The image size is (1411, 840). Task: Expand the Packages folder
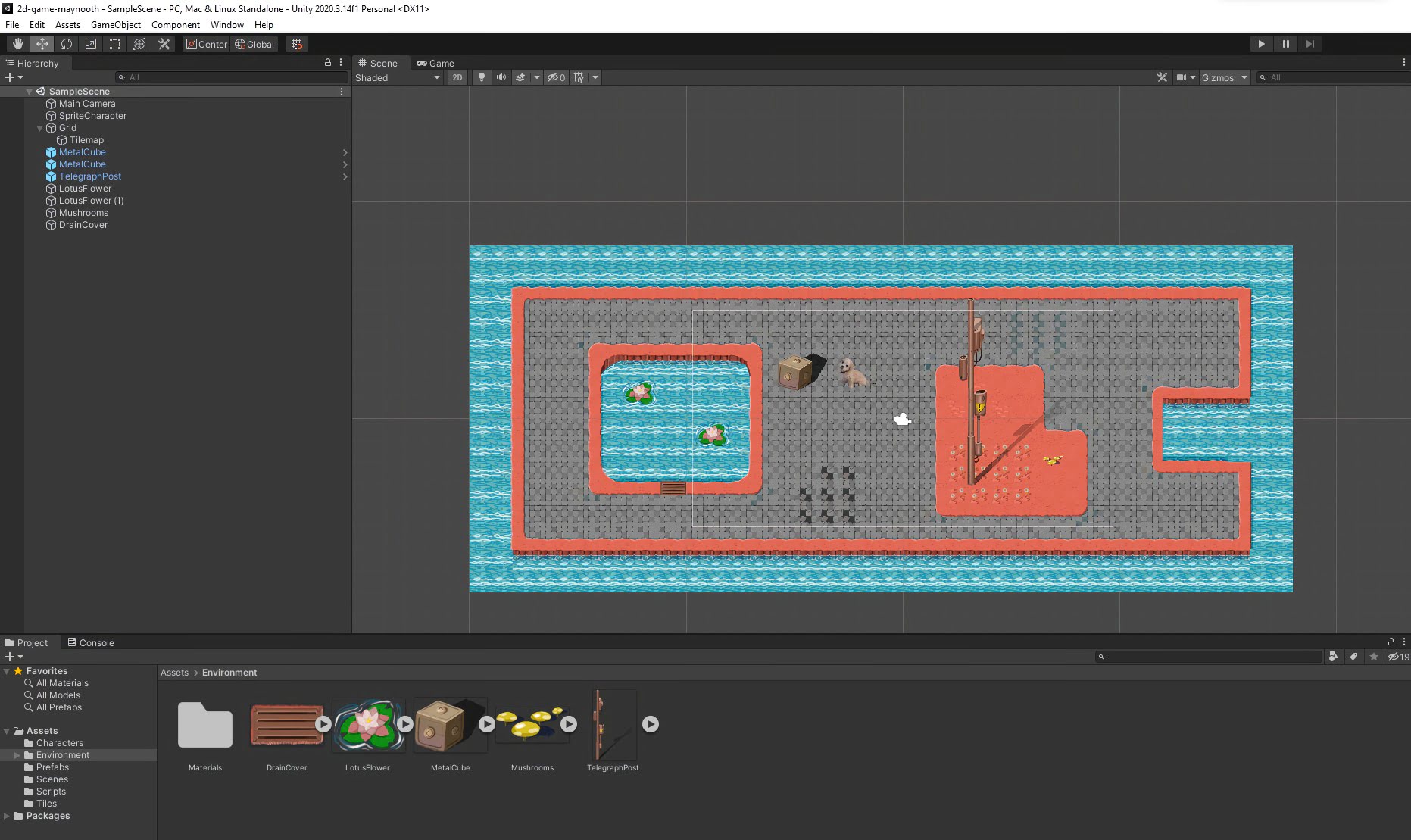(7, 816)
